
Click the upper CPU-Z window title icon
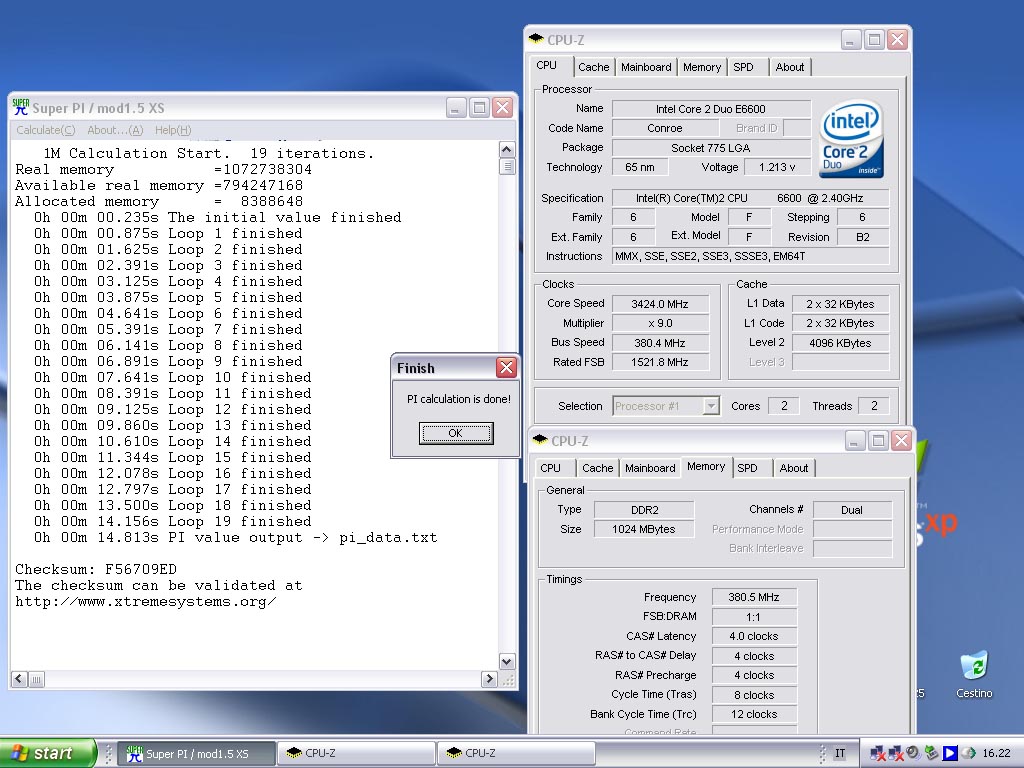536,39
